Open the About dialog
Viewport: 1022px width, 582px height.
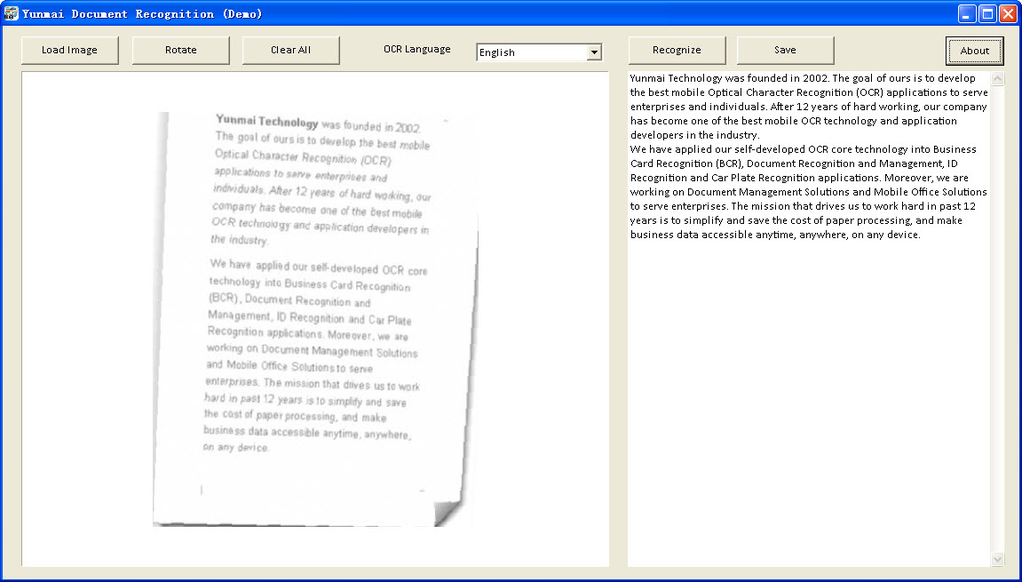974,51
